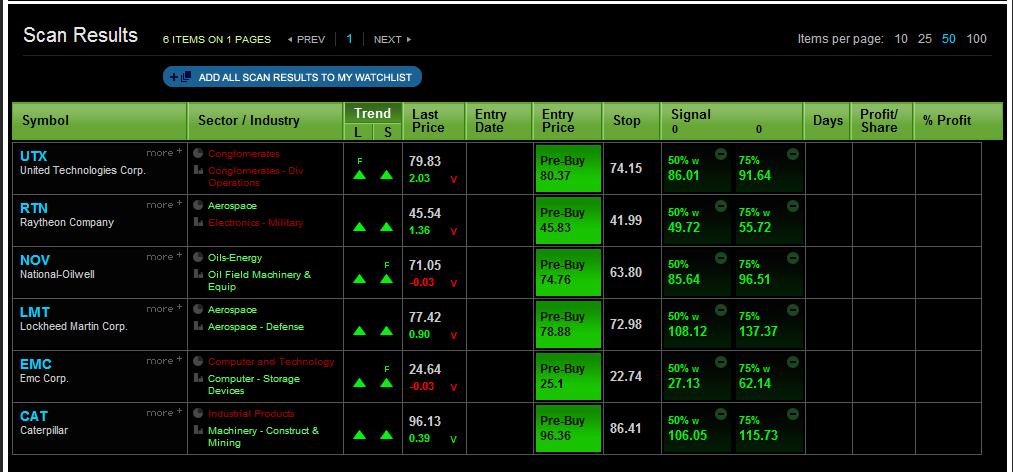Open Computer - Storage Devices link
Screen dimensions: 1013x472
253,385
